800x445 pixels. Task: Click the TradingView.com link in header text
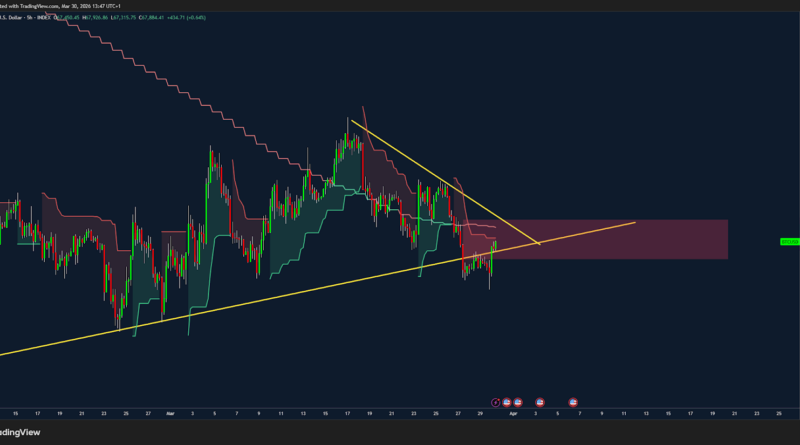(38, 4)
